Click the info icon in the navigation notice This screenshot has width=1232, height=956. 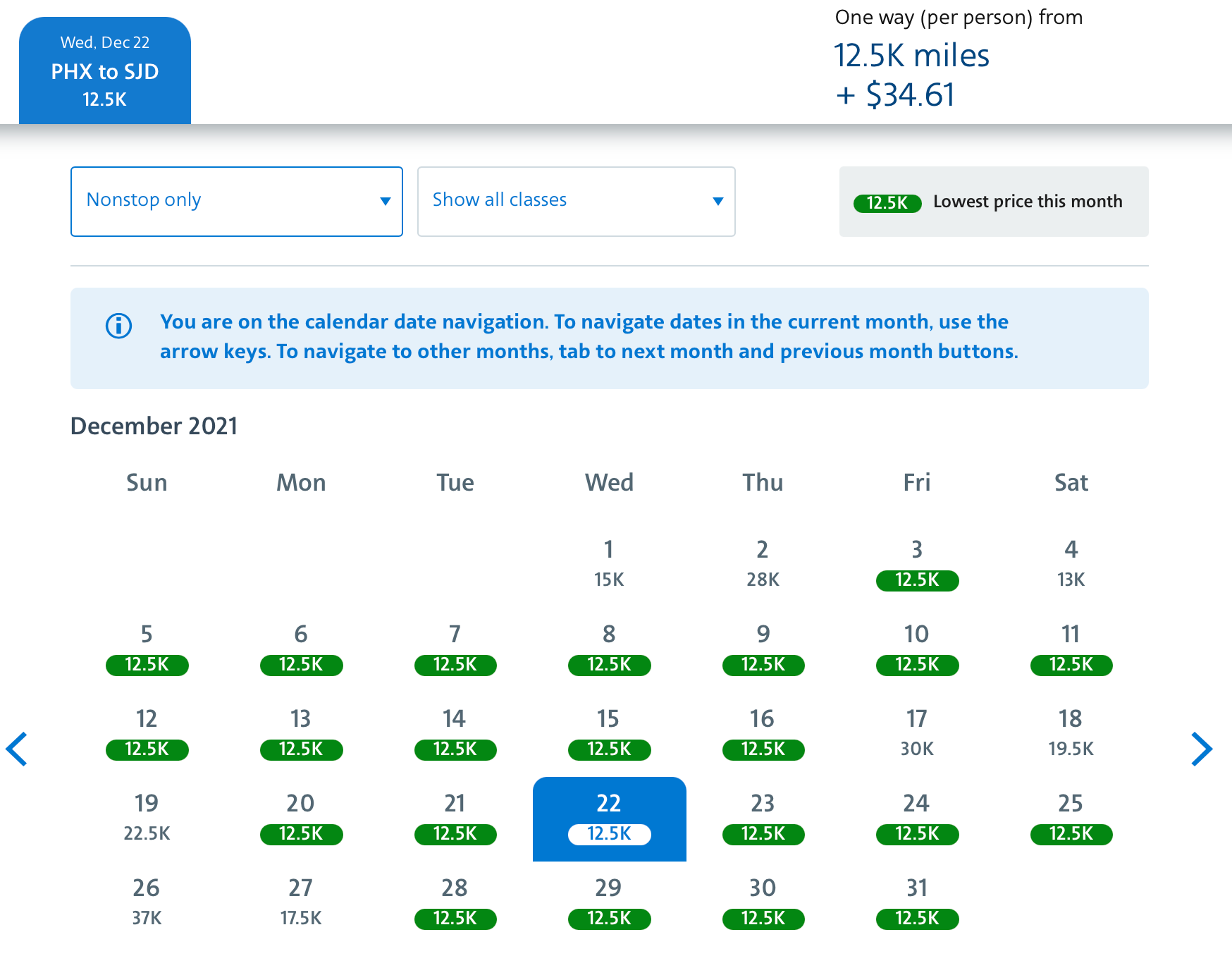(x=118, y=326)
